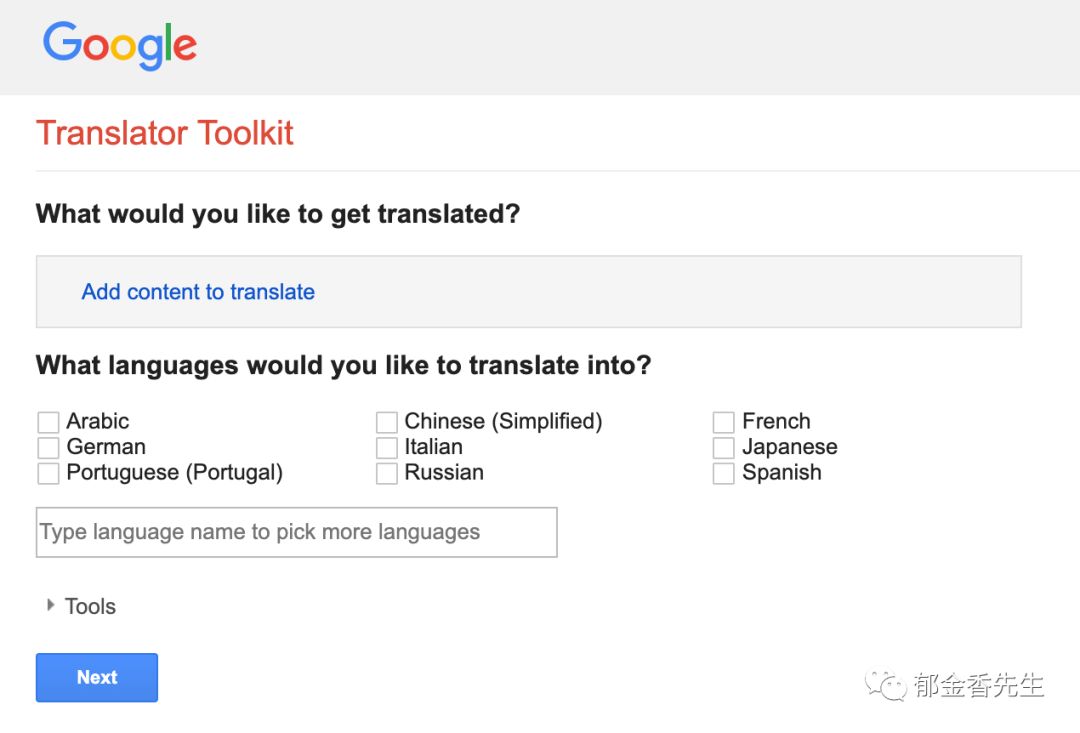1080x733 pixels.
Task: Check the Italian checkbox
Action: 386,448
